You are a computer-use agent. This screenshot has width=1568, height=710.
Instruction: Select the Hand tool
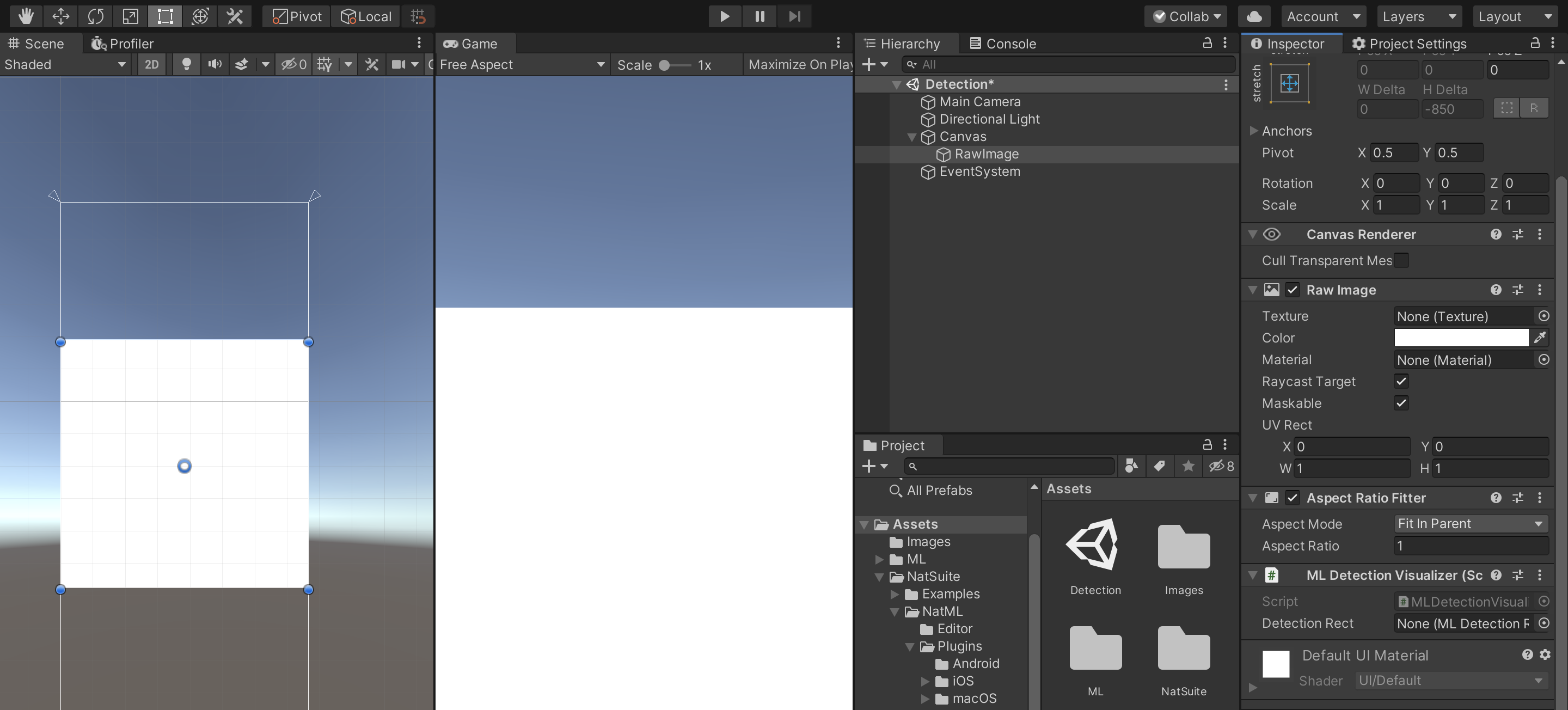25,16
